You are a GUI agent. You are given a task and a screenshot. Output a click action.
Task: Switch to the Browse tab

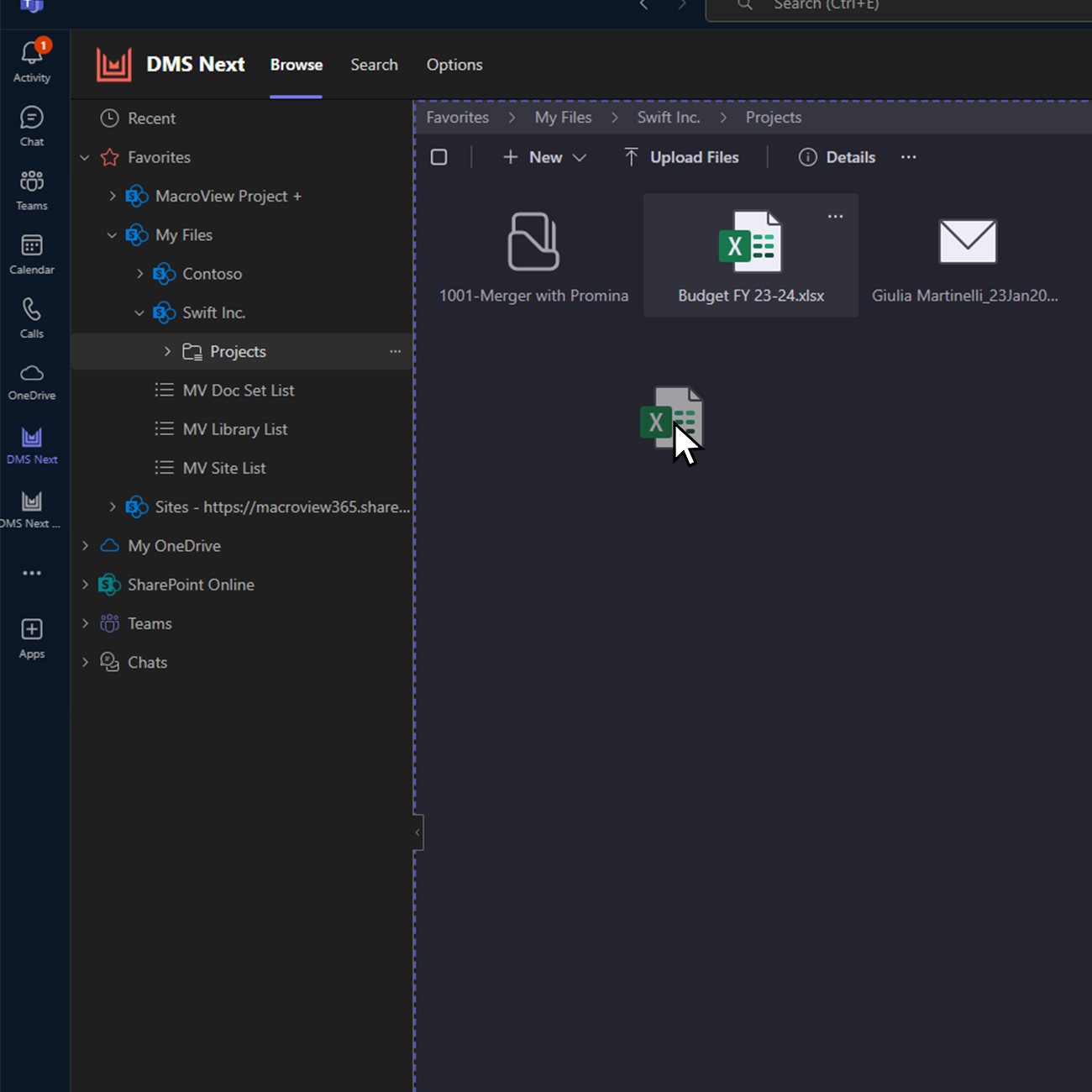tap(297, 65)
